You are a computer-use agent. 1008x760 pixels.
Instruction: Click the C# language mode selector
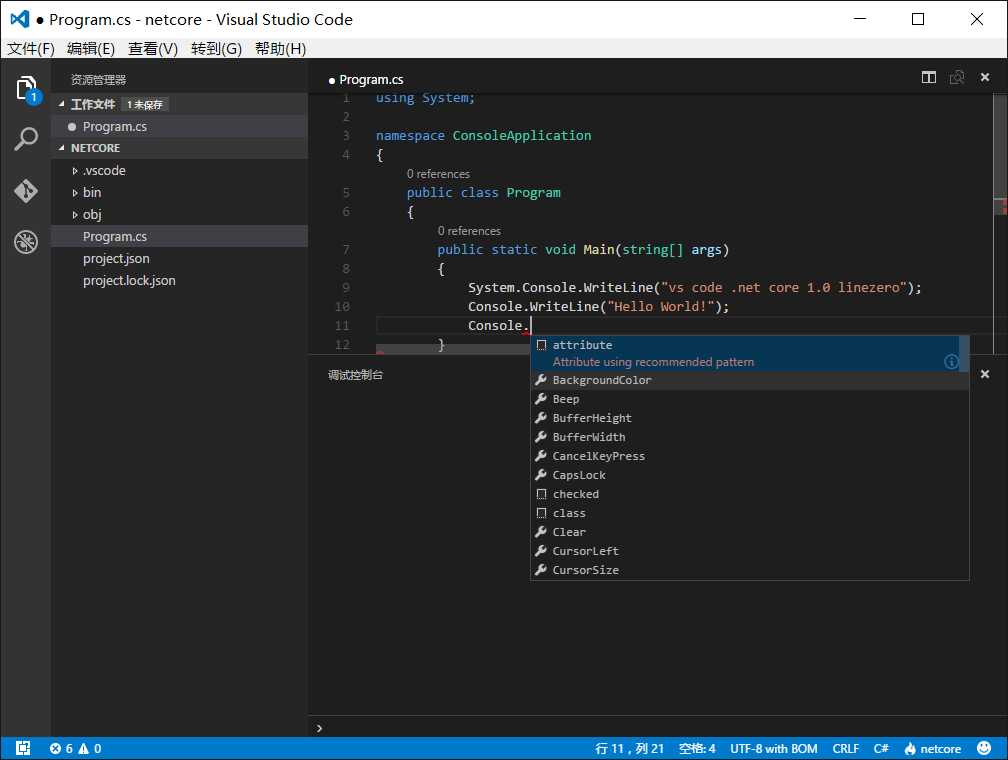pyautogui.click(x=881, y=748)
